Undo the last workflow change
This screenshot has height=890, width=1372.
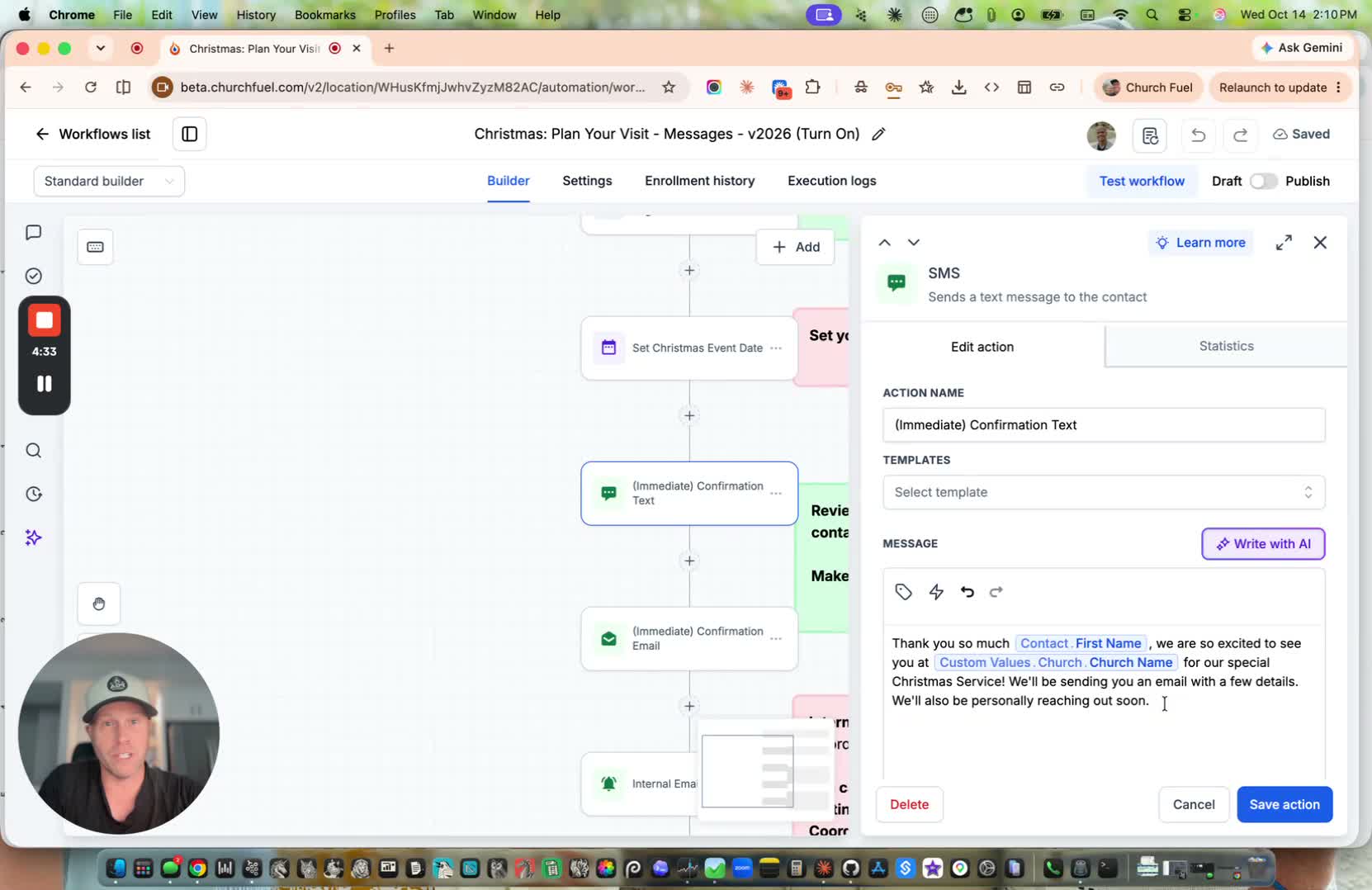pyautogui.click(x=1198, y=135)
